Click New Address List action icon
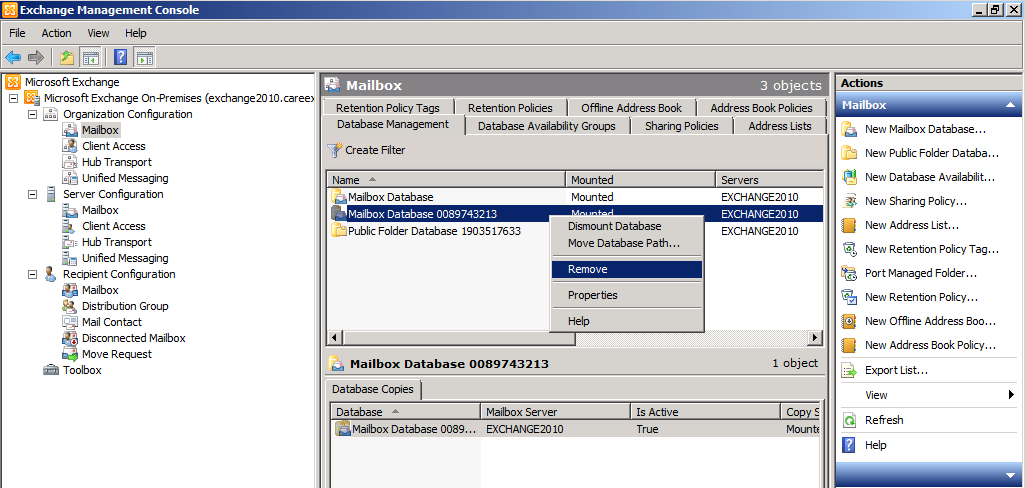 click(x=849, y=225)
